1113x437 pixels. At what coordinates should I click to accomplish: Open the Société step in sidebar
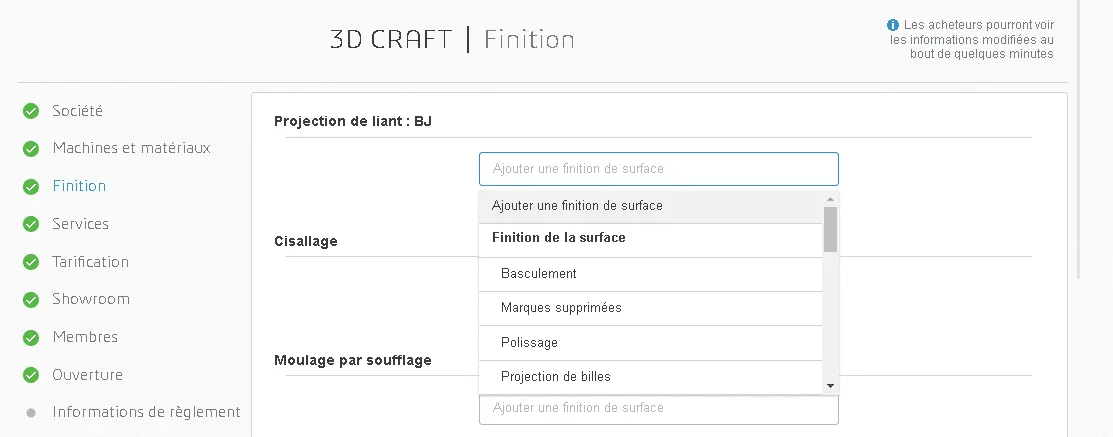tap(77, 111)
